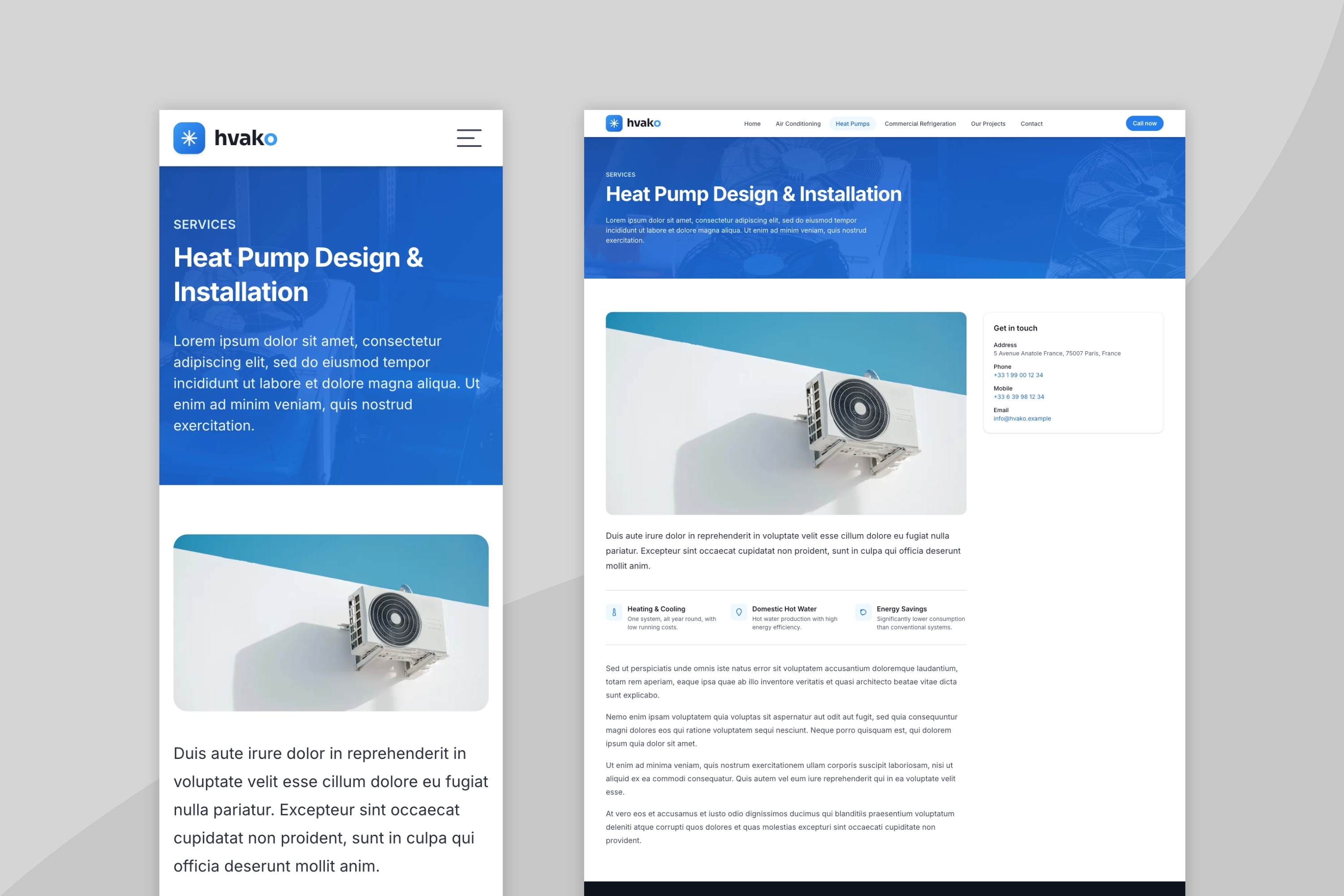Click paragraph starting 'Ut enim ad minima veniam'
Image resolution: width=1344 pixels, height=896 pixels.
[780, 778]
